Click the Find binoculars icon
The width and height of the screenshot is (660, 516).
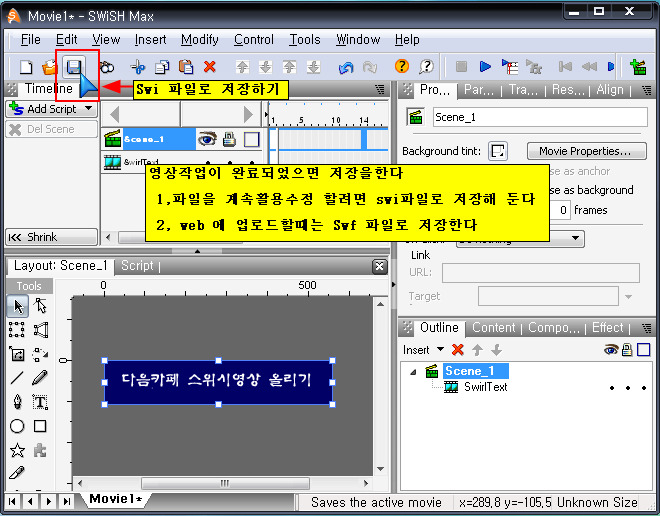click(107, 66)
